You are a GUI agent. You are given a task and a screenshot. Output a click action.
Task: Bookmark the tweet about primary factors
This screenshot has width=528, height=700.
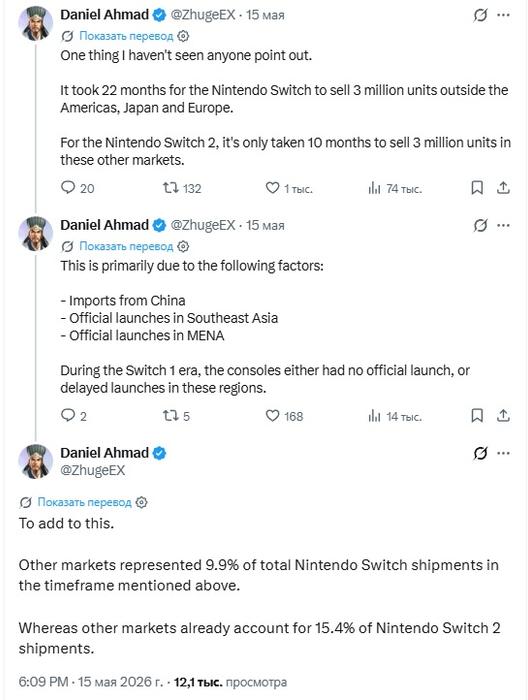click(x=477, y=416)
